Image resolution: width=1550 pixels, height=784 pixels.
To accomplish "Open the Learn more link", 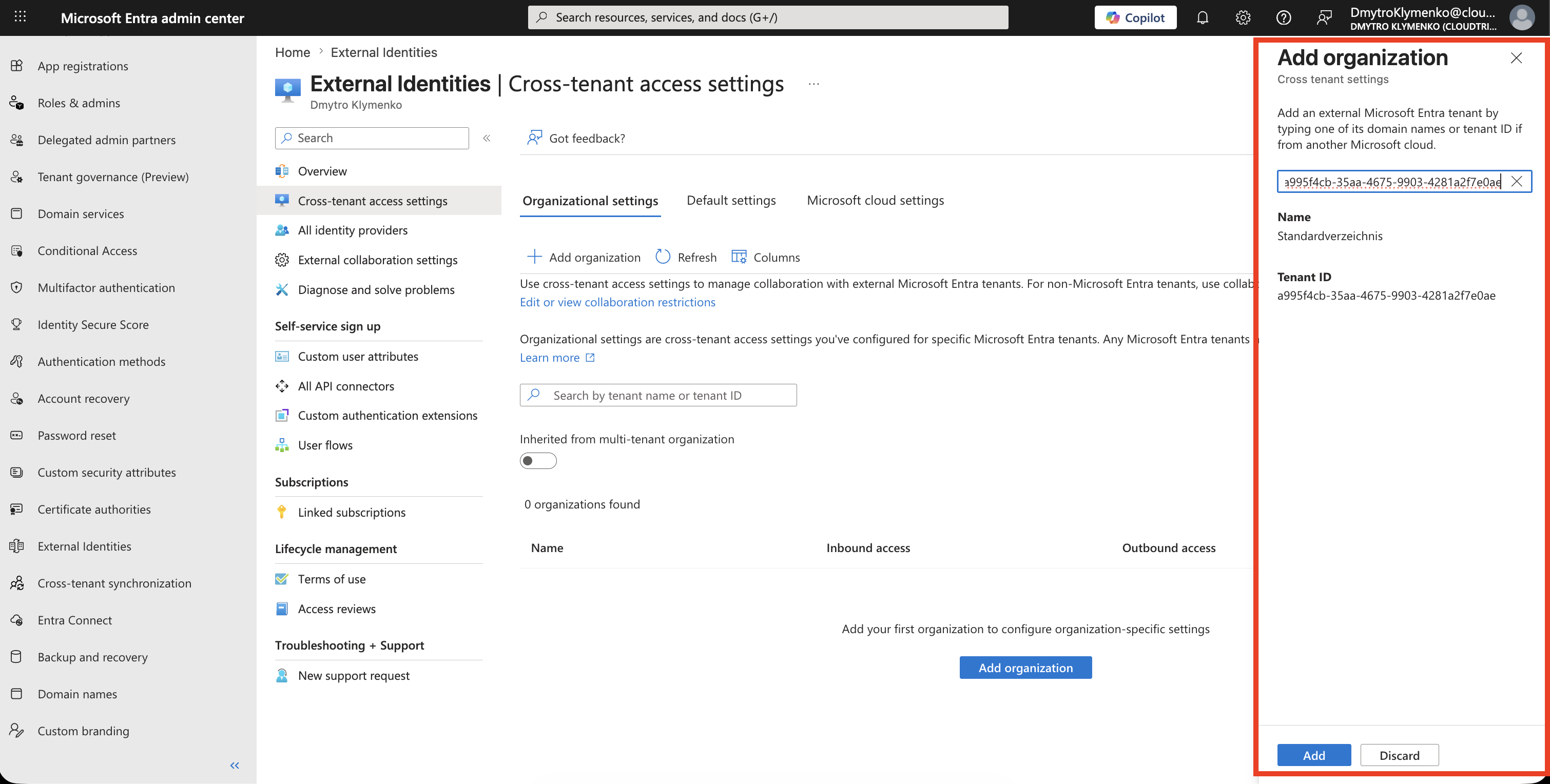I will pos(556,358).
